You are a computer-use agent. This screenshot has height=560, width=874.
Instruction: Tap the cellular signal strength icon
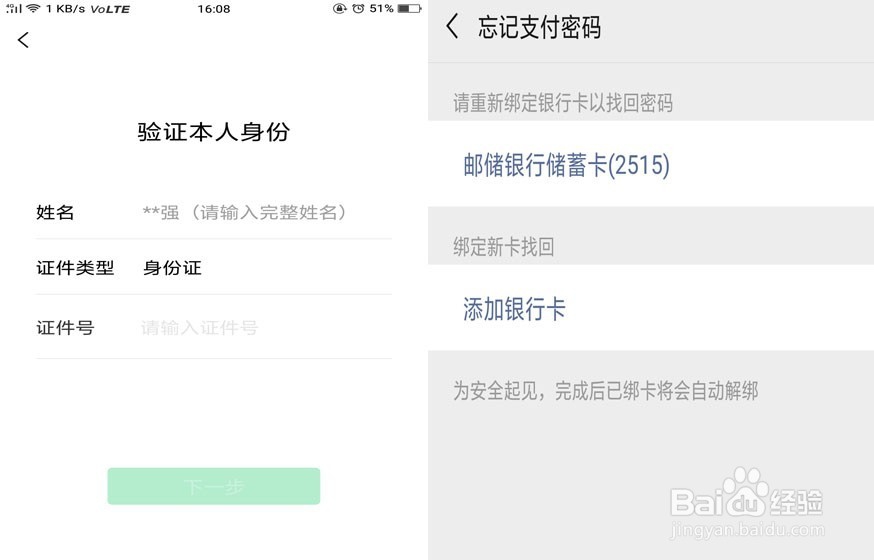(13, 8)
